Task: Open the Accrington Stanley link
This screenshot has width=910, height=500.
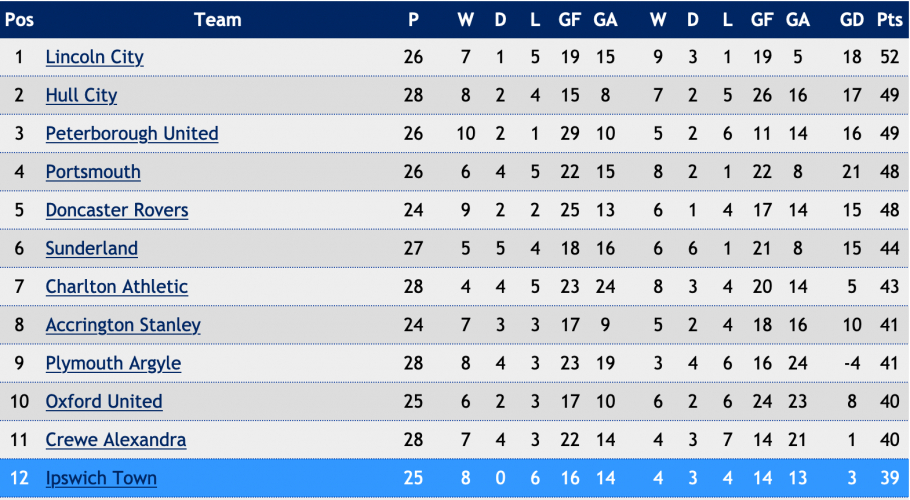Action: (123, 325)
